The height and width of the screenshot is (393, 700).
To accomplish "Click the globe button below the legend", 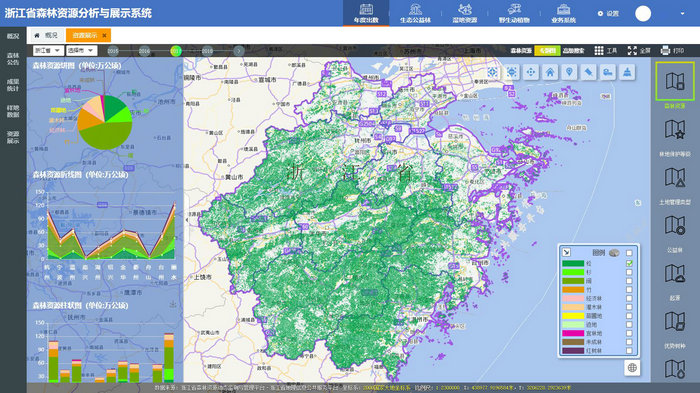I will click(x=632, y=368).
